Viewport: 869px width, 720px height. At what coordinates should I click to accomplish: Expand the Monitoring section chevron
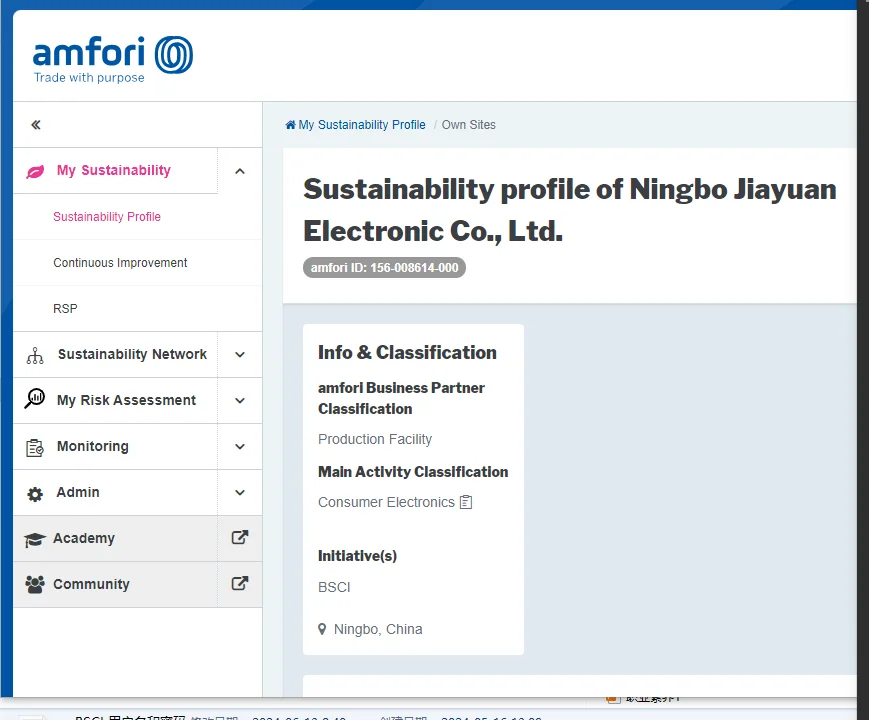(240, 447)
